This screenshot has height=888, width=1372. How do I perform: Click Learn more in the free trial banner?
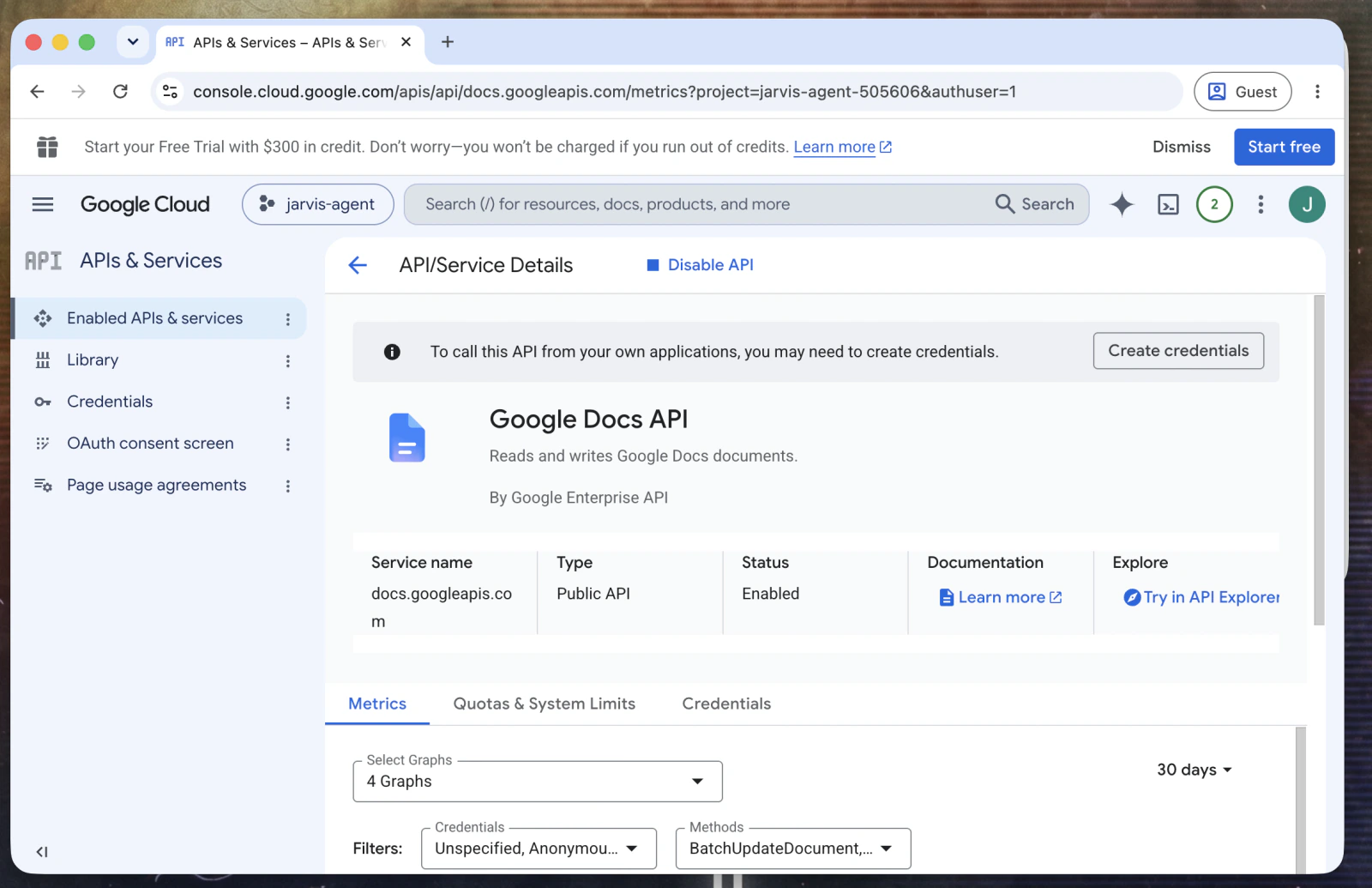842,147
